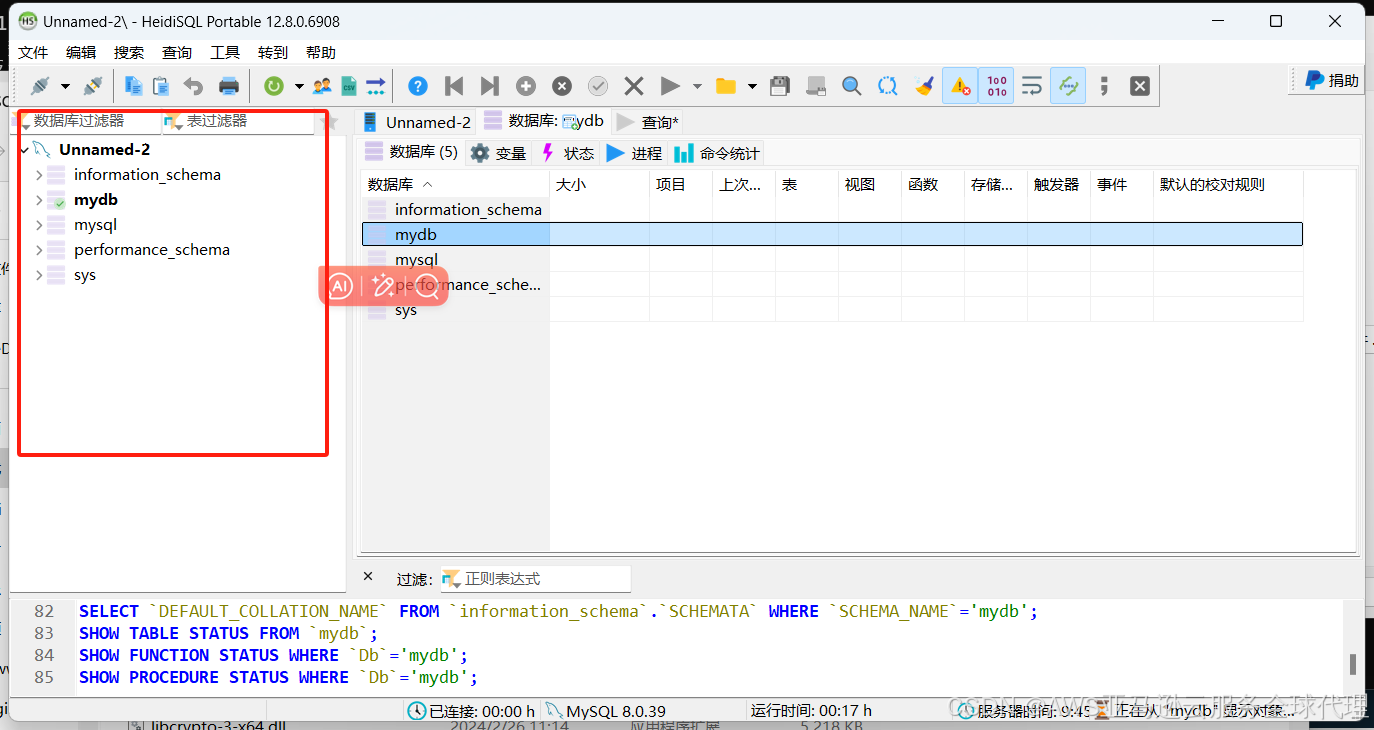Image resolution: width=1374 pixels, height=730 pixels.
Task: Click the semicolon delimiter icon
Action: (1104, 86)
